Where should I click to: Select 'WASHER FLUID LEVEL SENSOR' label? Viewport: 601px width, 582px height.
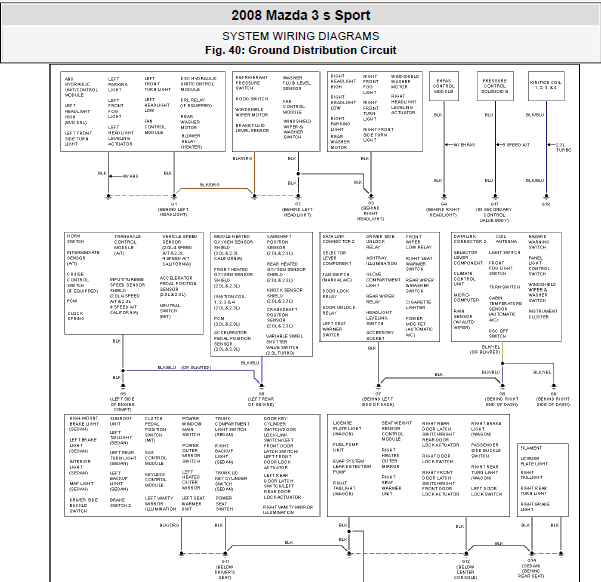297,83
